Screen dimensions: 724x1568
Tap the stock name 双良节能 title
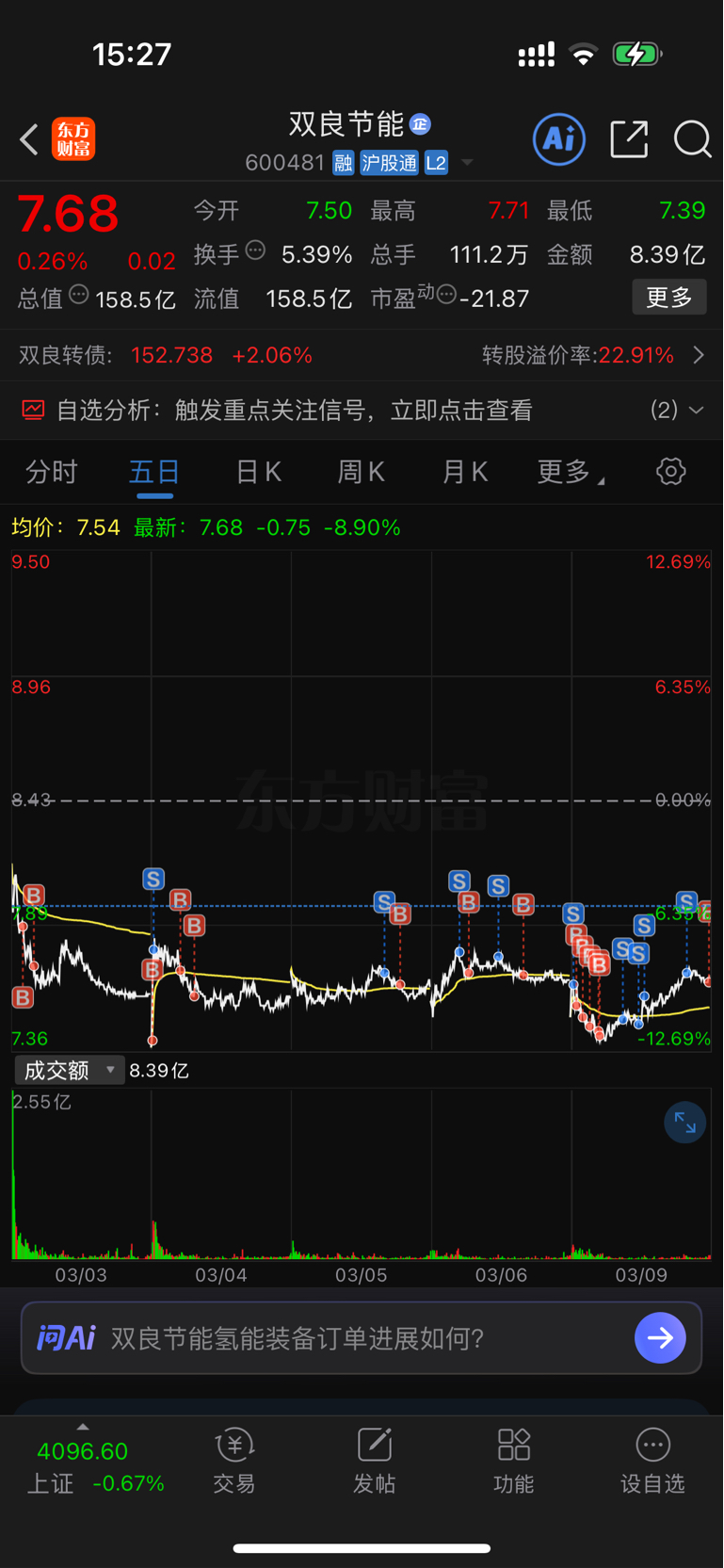tap(346, 123)
